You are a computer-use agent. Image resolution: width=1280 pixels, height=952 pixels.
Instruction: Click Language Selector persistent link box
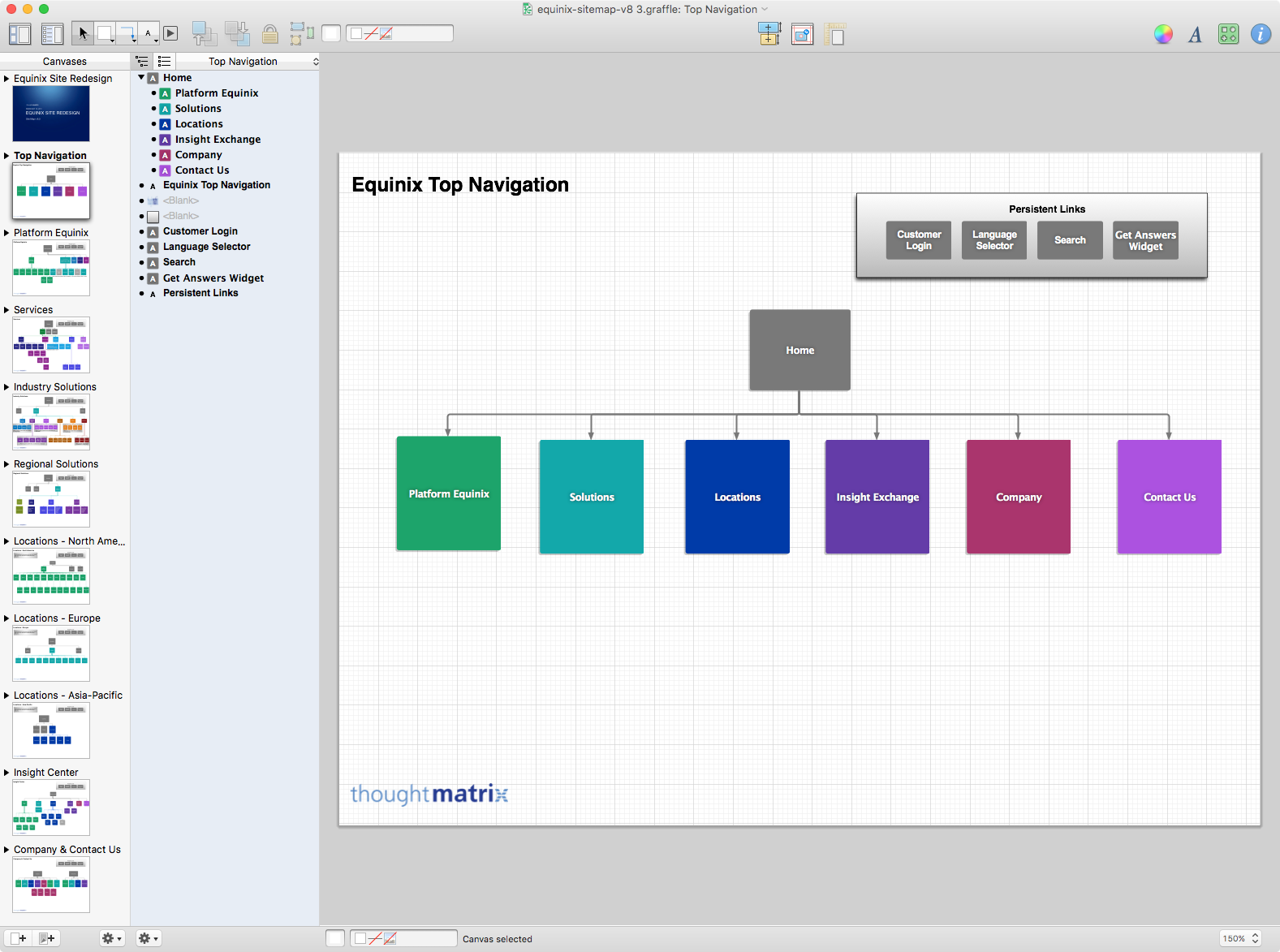pos(994,240)
